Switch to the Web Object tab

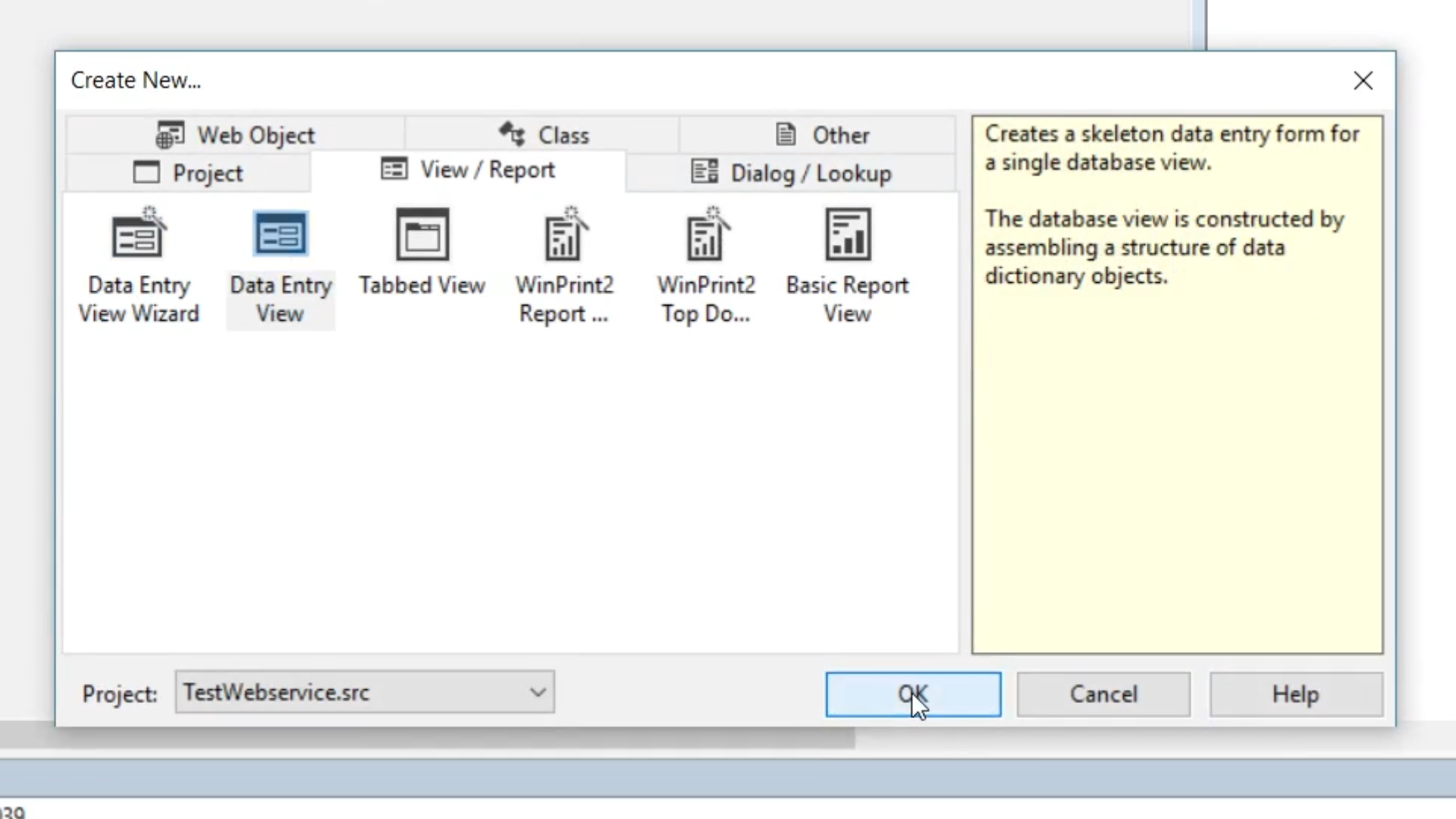(x=256, y=135)
